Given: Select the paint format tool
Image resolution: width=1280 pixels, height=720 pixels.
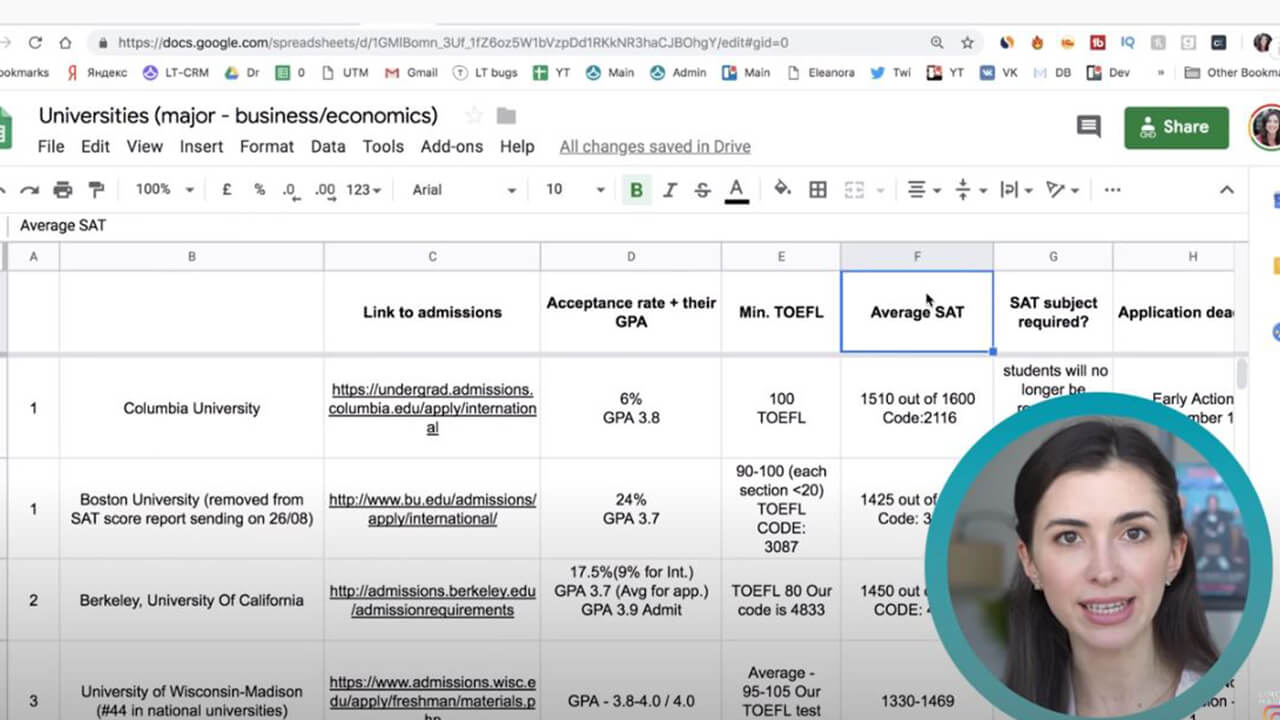Looking at the screenshot, I should tap(96, 190).
